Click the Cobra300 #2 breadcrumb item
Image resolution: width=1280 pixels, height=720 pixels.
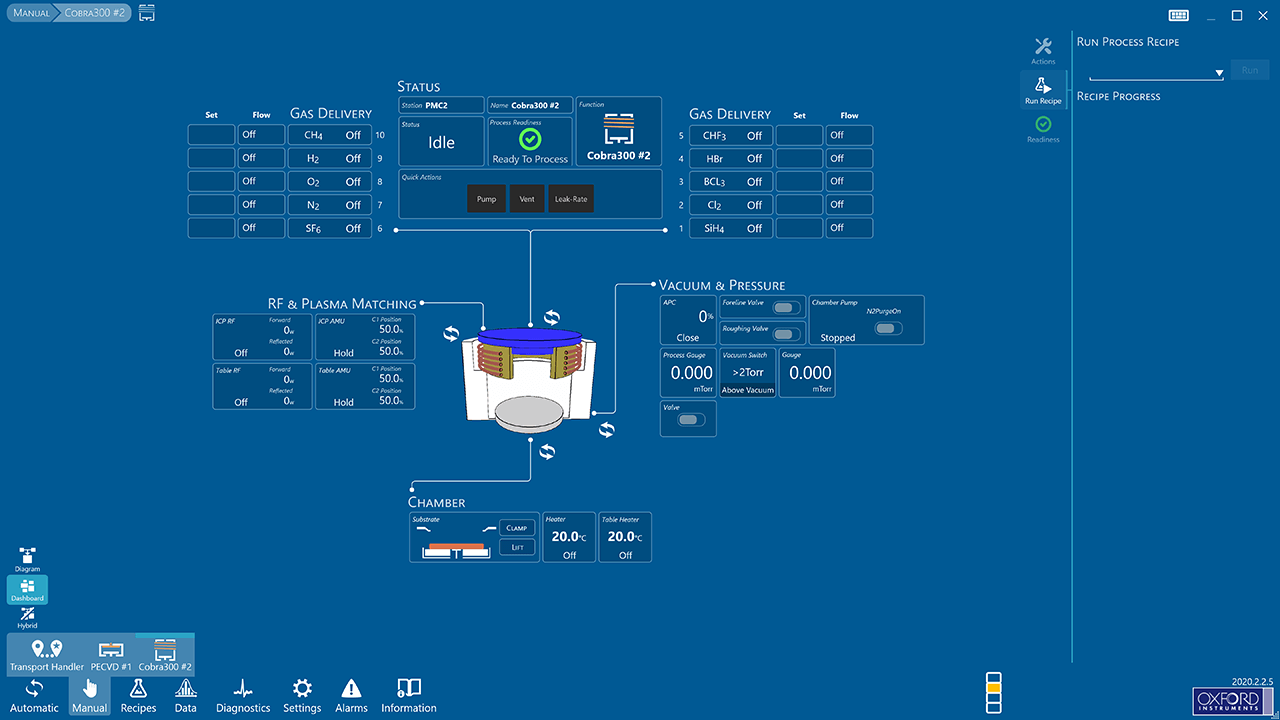point(95,13)
